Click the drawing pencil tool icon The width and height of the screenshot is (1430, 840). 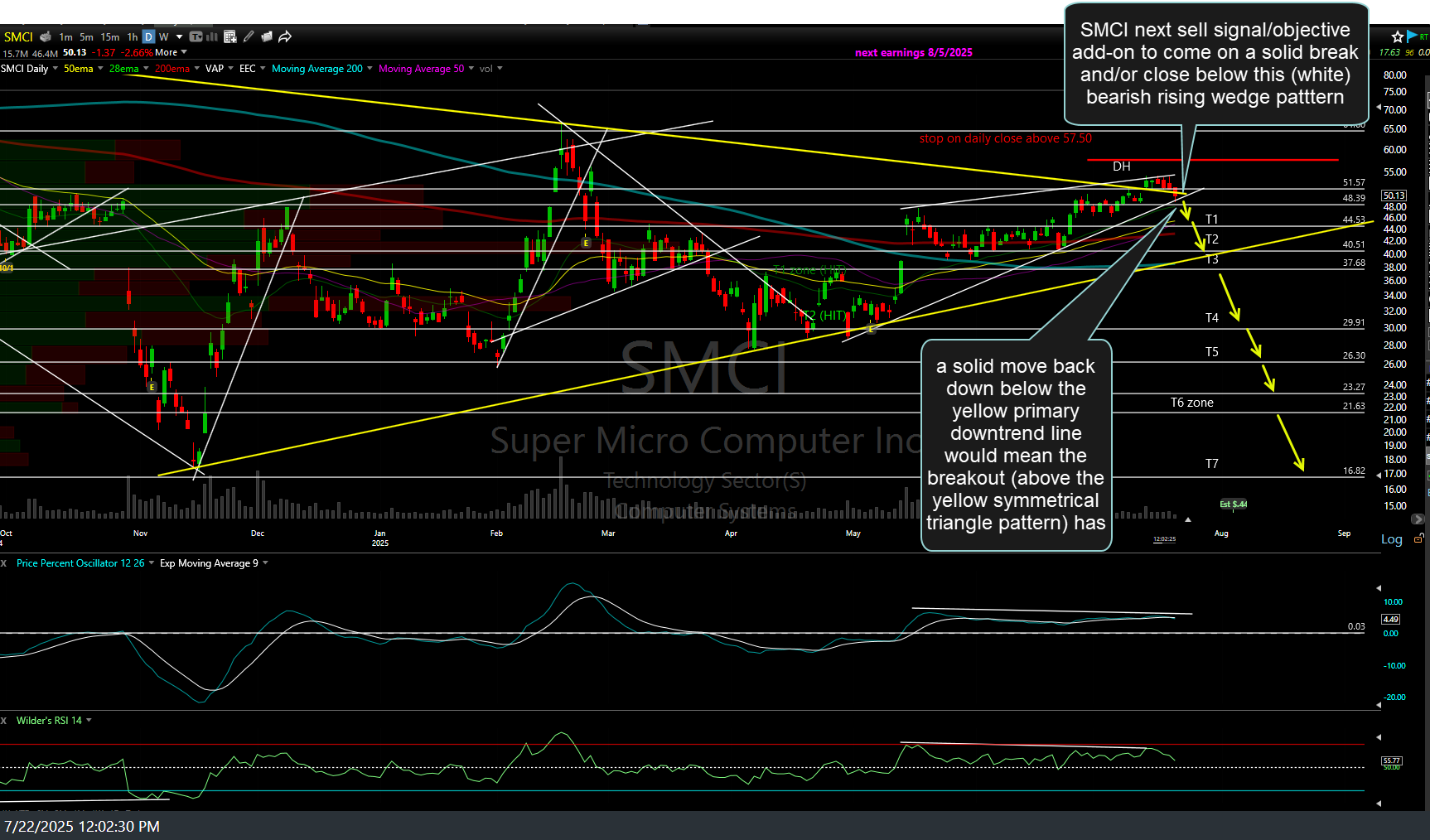(x=249, y=36)
